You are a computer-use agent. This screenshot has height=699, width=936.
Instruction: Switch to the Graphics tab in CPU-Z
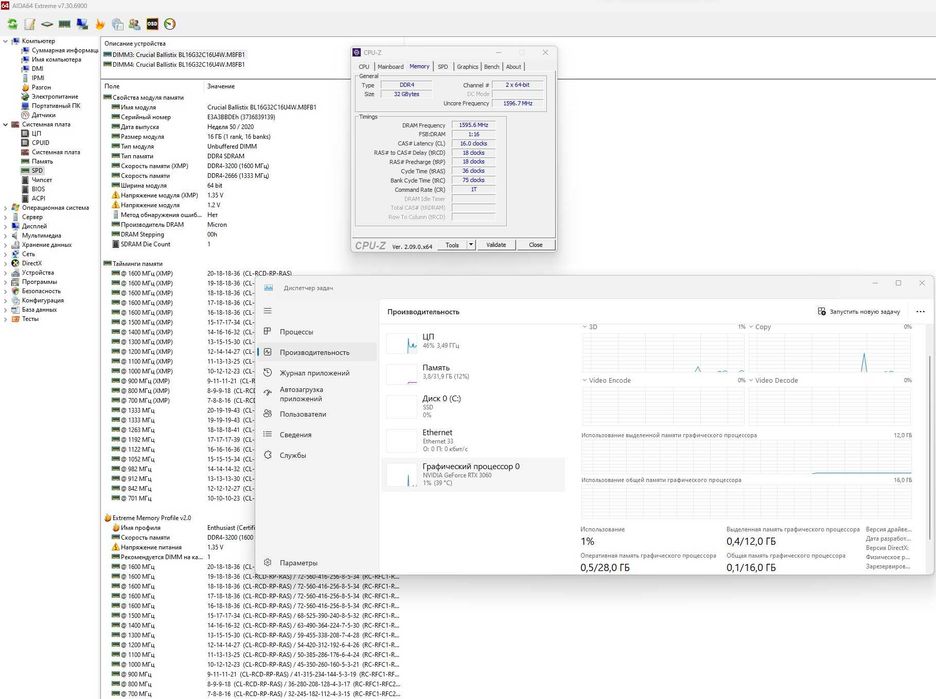(x=467, y=66)
